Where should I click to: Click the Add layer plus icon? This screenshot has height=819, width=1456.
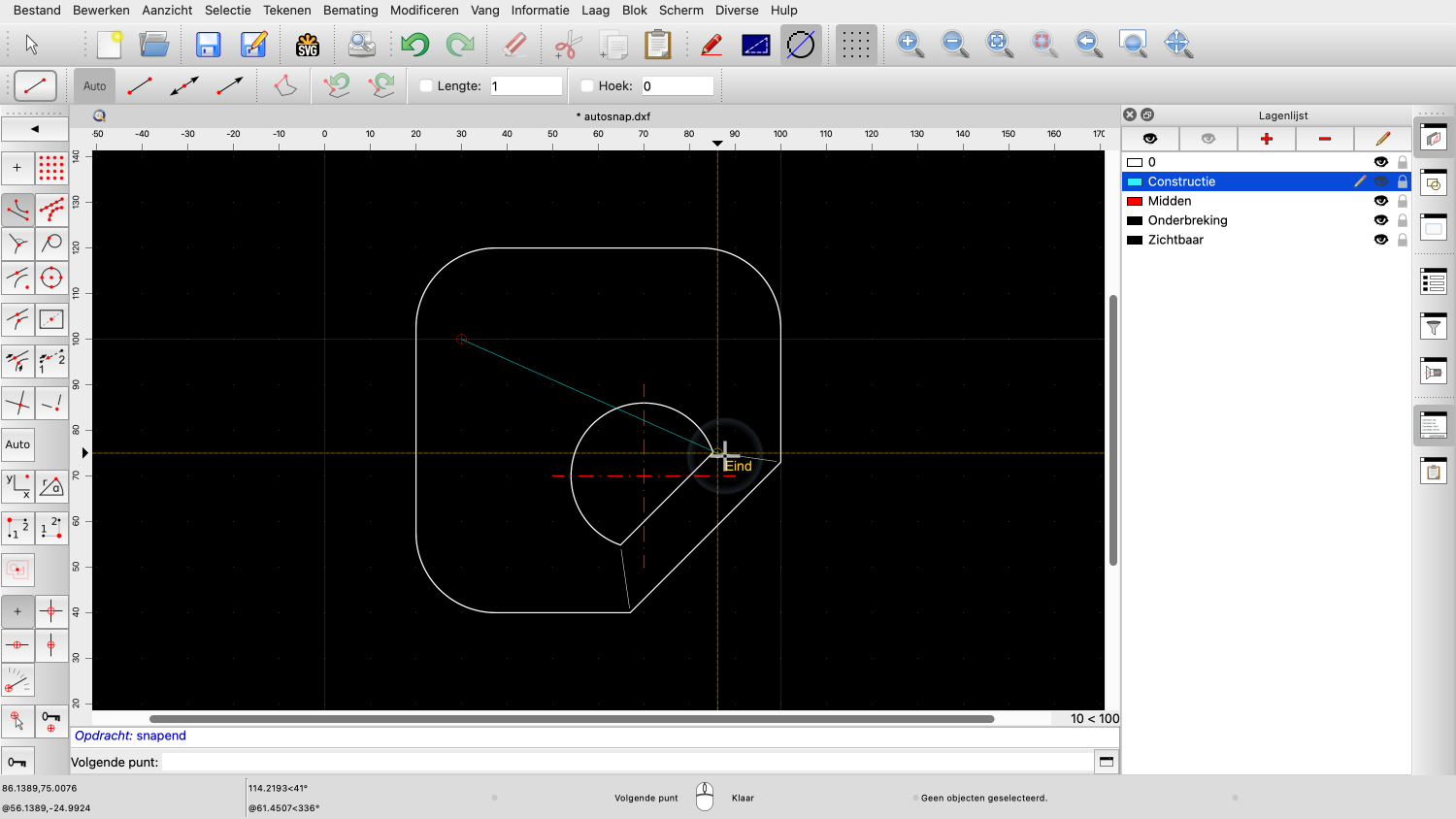(1266, 139)
